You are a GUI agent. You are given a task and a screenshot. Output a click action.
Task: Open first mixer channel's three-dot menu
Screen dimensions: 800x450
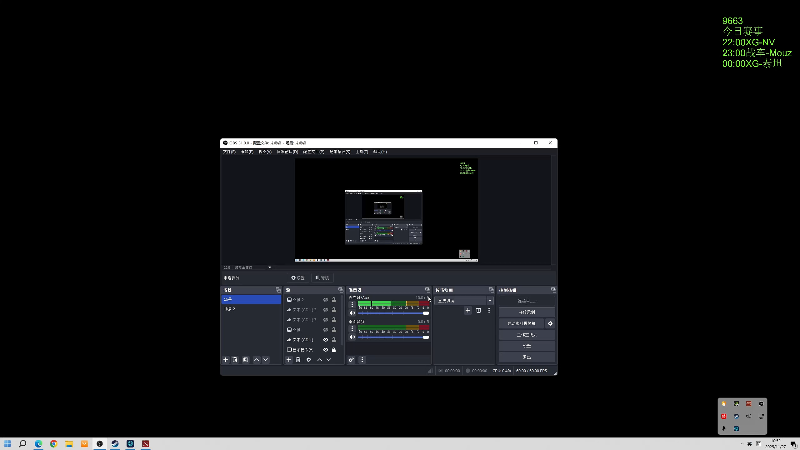click(352, 305)
